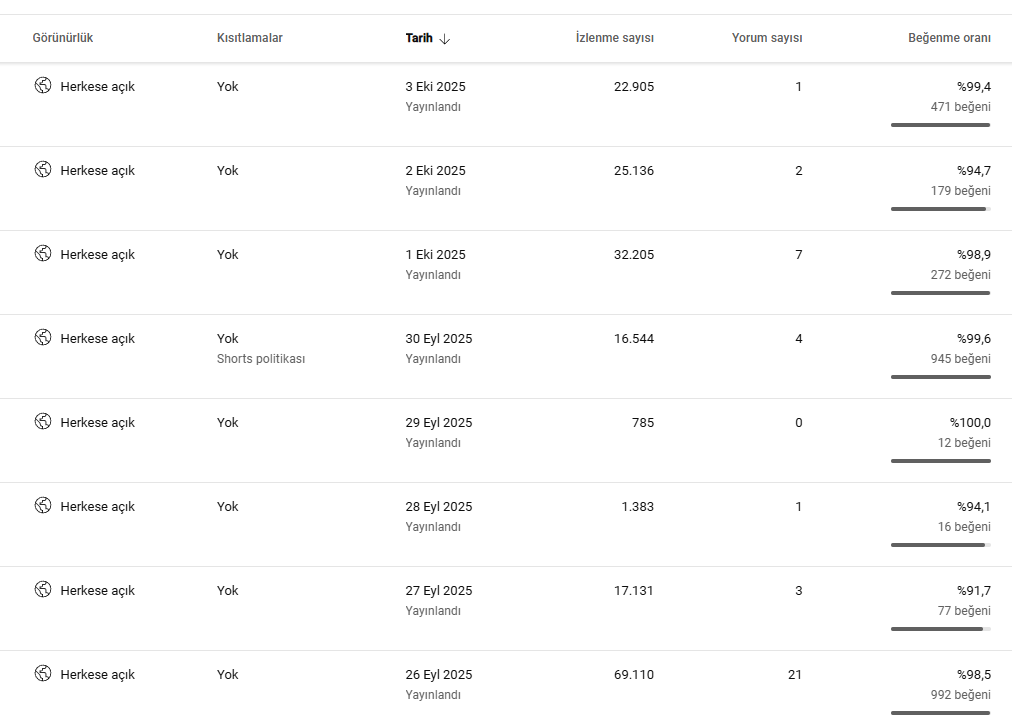Click the Yorum sayısı column header
The width and height of the screenshot is (1012, 726).
coord(767,38)
